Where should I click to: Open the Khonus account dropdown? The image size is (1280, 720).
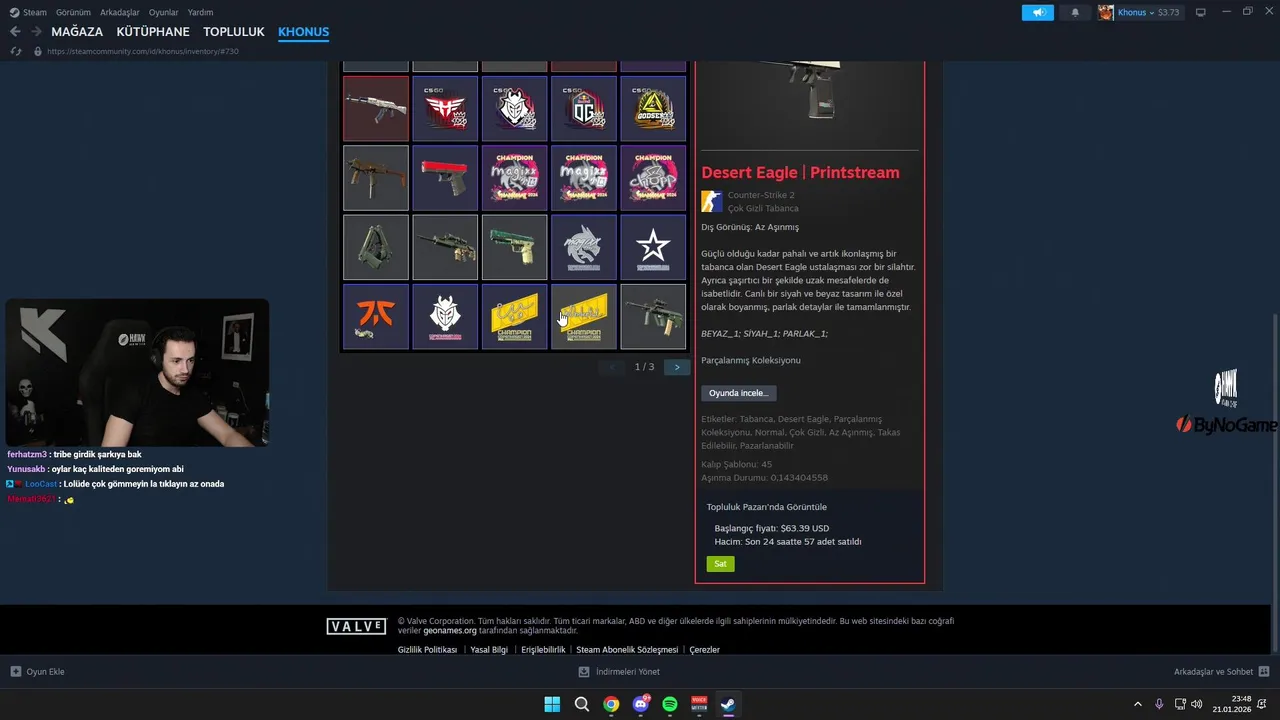1148,12
